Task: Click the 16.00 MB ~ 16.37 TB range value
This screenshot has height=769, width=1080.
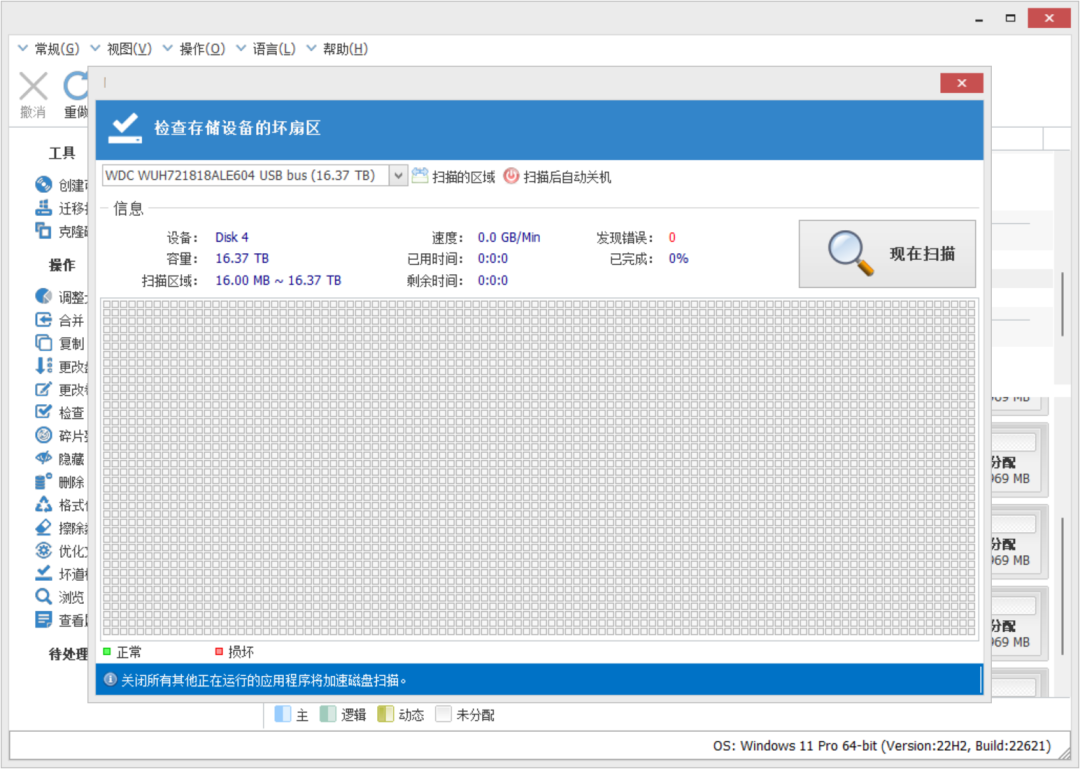Action: point(278,280)
